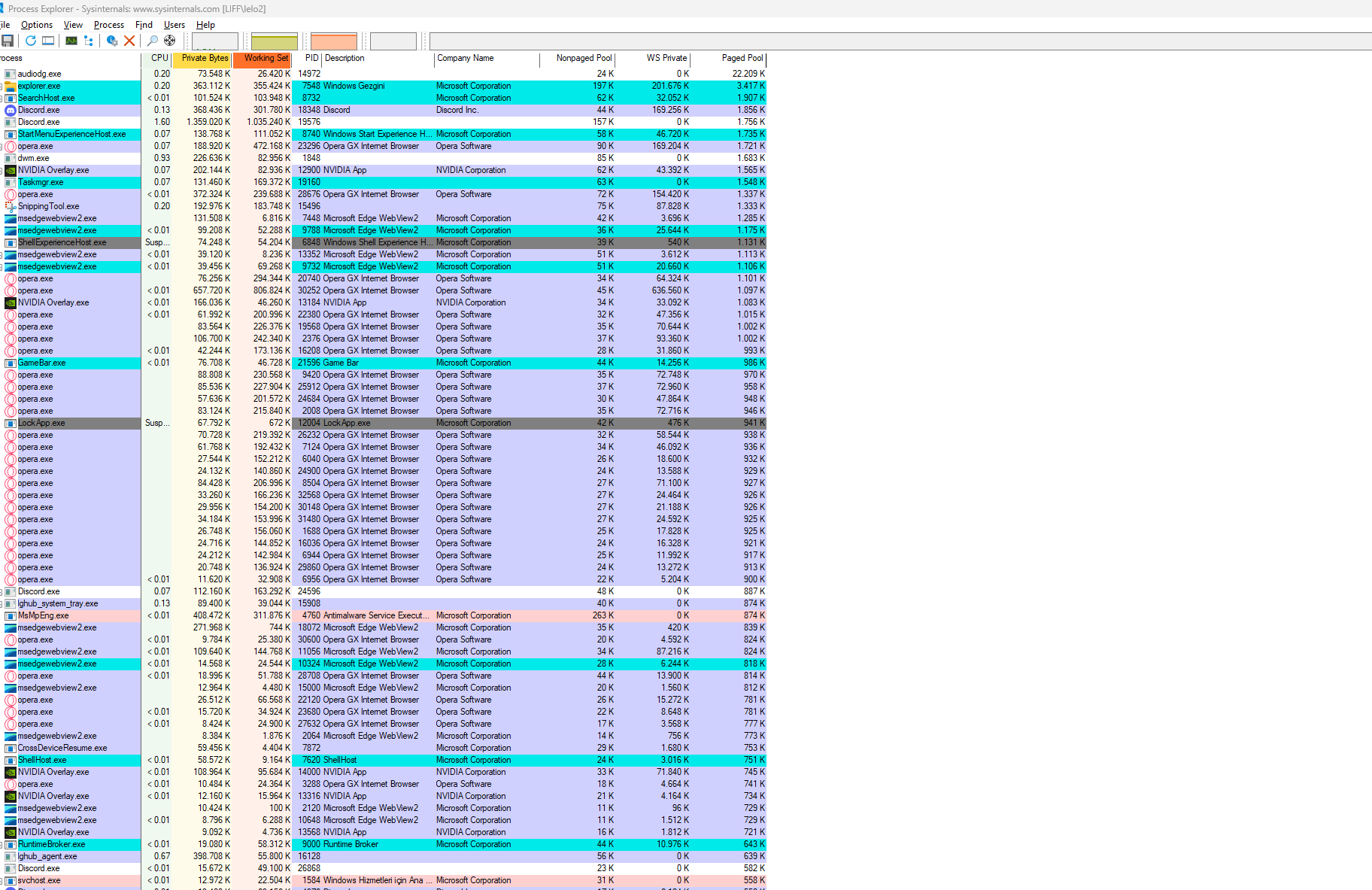
Task: Select the svchost.exe process row
Action: click(x=383, y=880)
